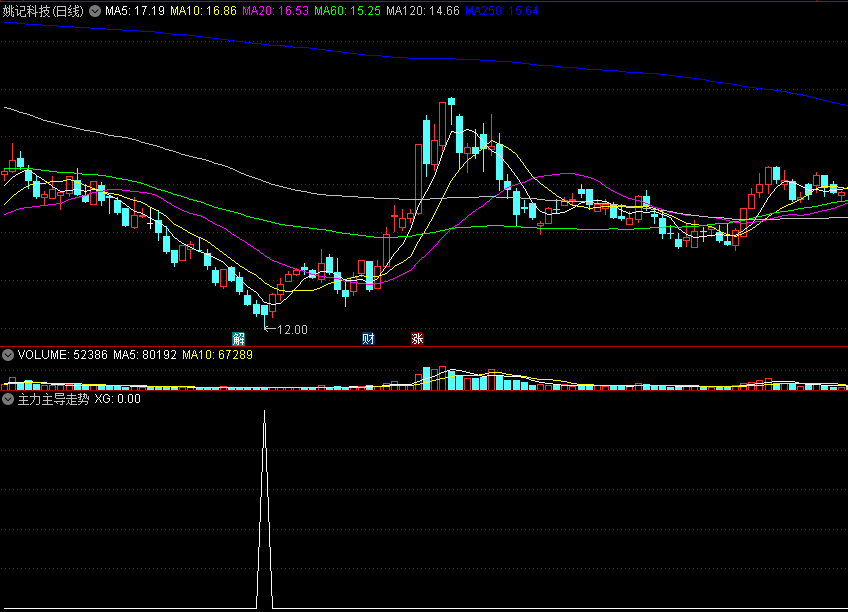Select the MA120: 14.66 label
Viewport: 848px width, 612px height.
point(422,11)
